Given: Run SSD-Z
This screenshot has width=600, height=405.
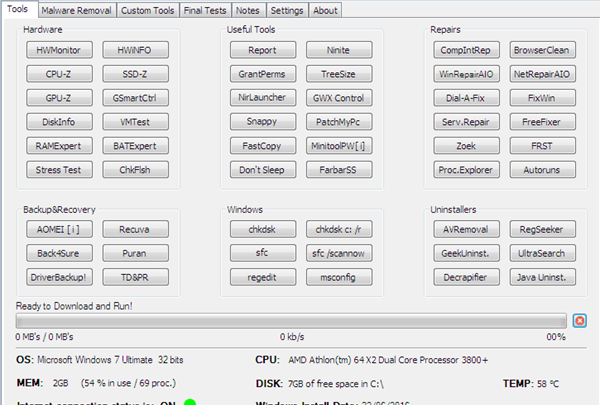Looking at the screenshot, I should click(x=135, y=74).
